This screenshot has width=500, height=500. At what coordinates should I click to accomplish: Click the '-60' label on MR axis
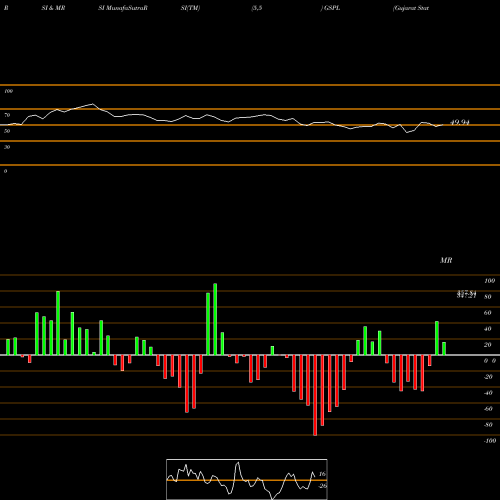[488, 409]
